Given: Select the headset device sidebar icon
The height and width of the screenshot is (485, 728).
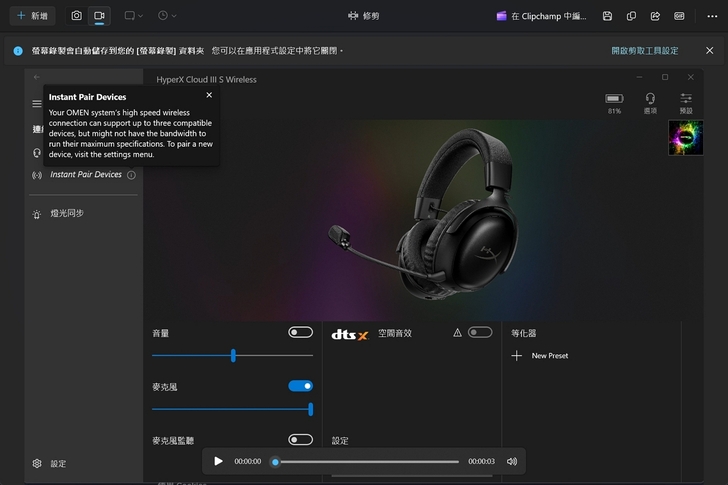Looking at the screenshot, I should pyautogui.click(x=37, y=153).
